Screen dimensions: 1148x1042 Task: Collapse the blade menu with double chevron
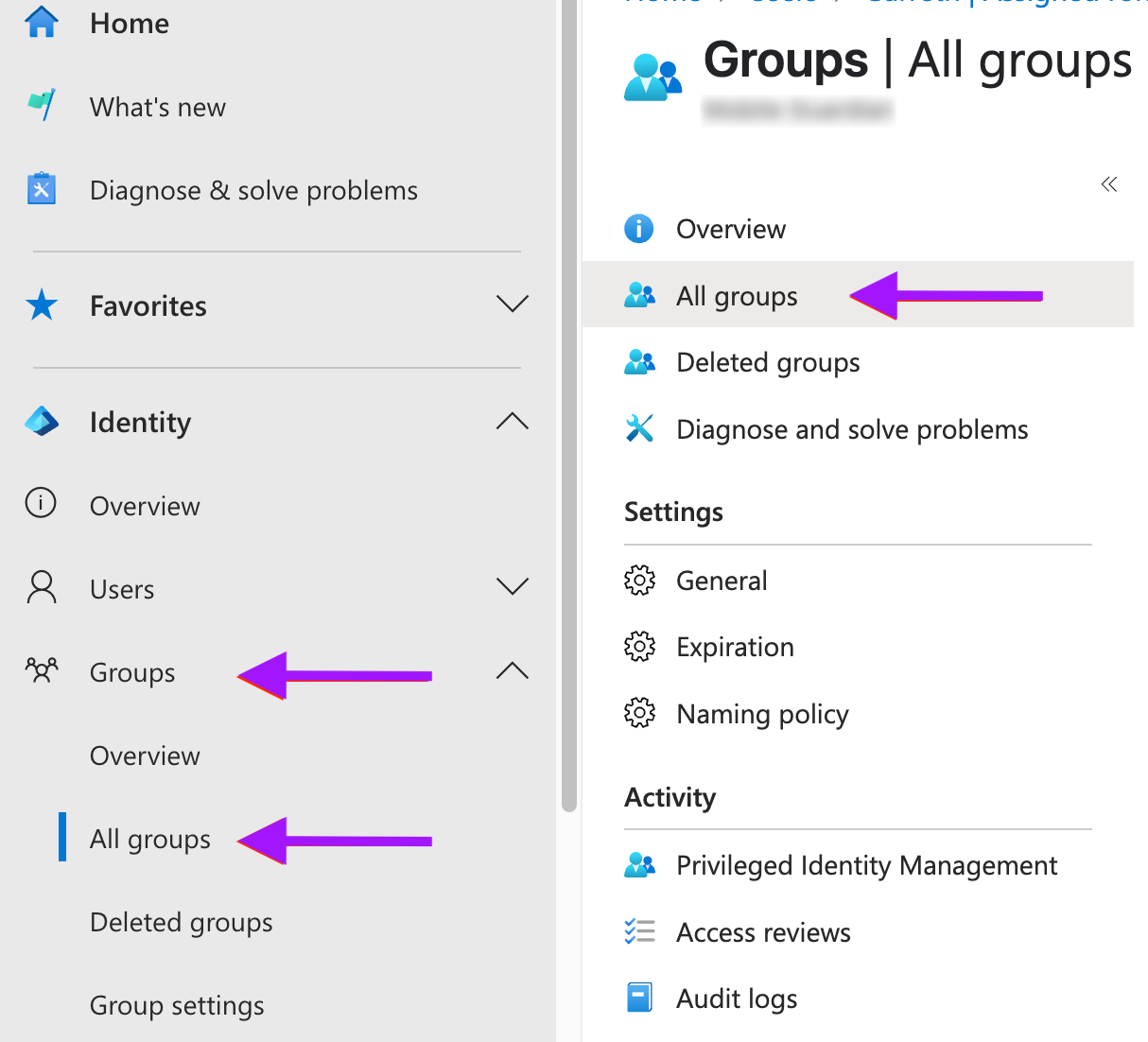tap(1109, 184)
